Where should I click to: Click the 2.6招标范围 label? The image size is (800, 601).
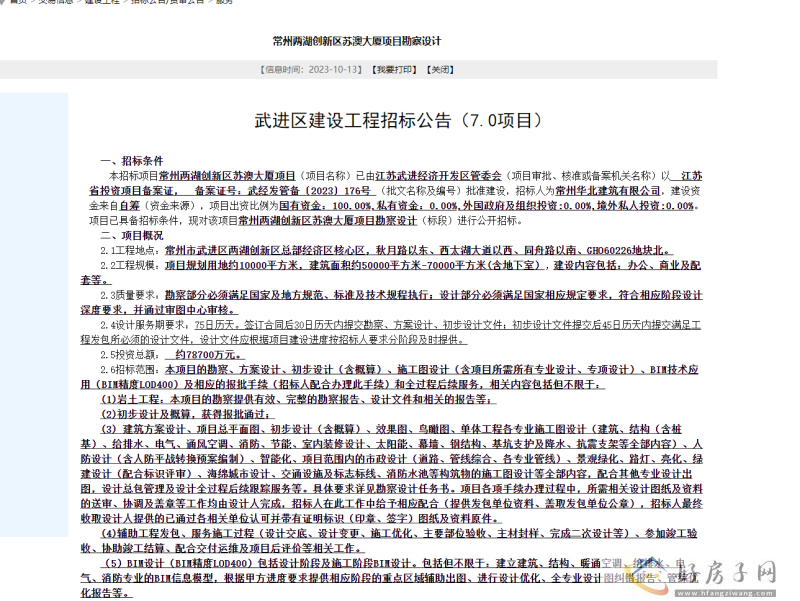point(130,369)
